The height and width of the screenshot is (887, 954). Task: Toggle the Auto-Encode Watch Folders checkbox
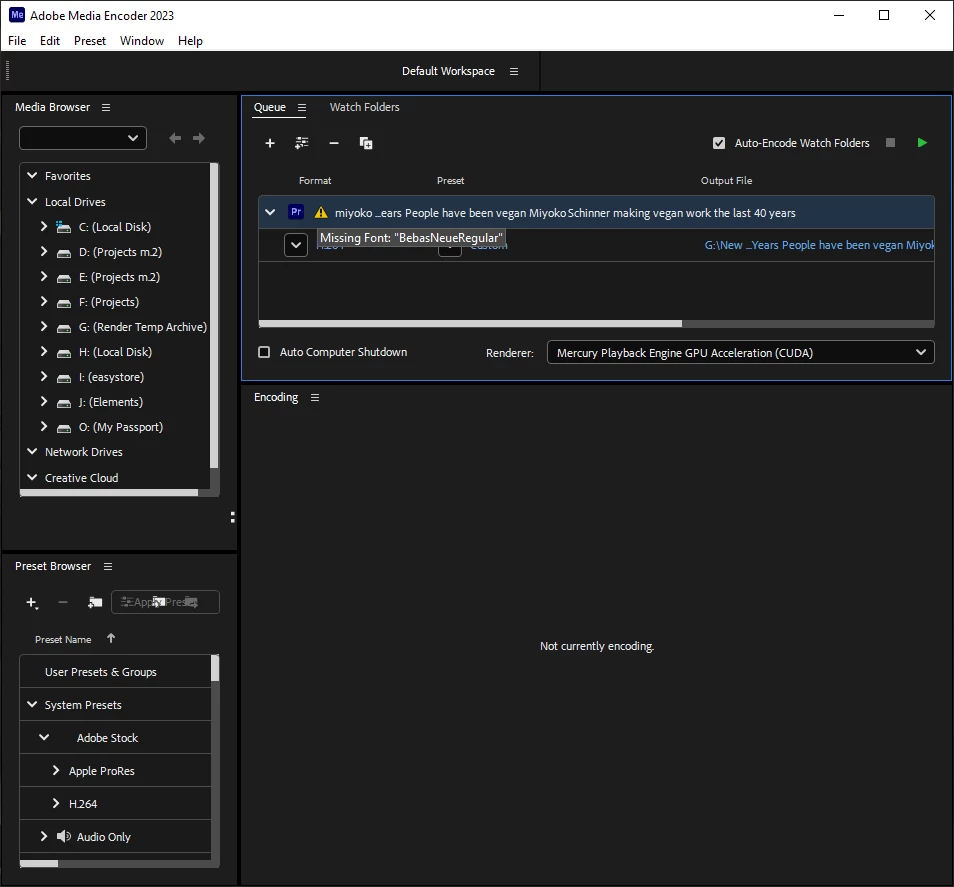(719, 143)
